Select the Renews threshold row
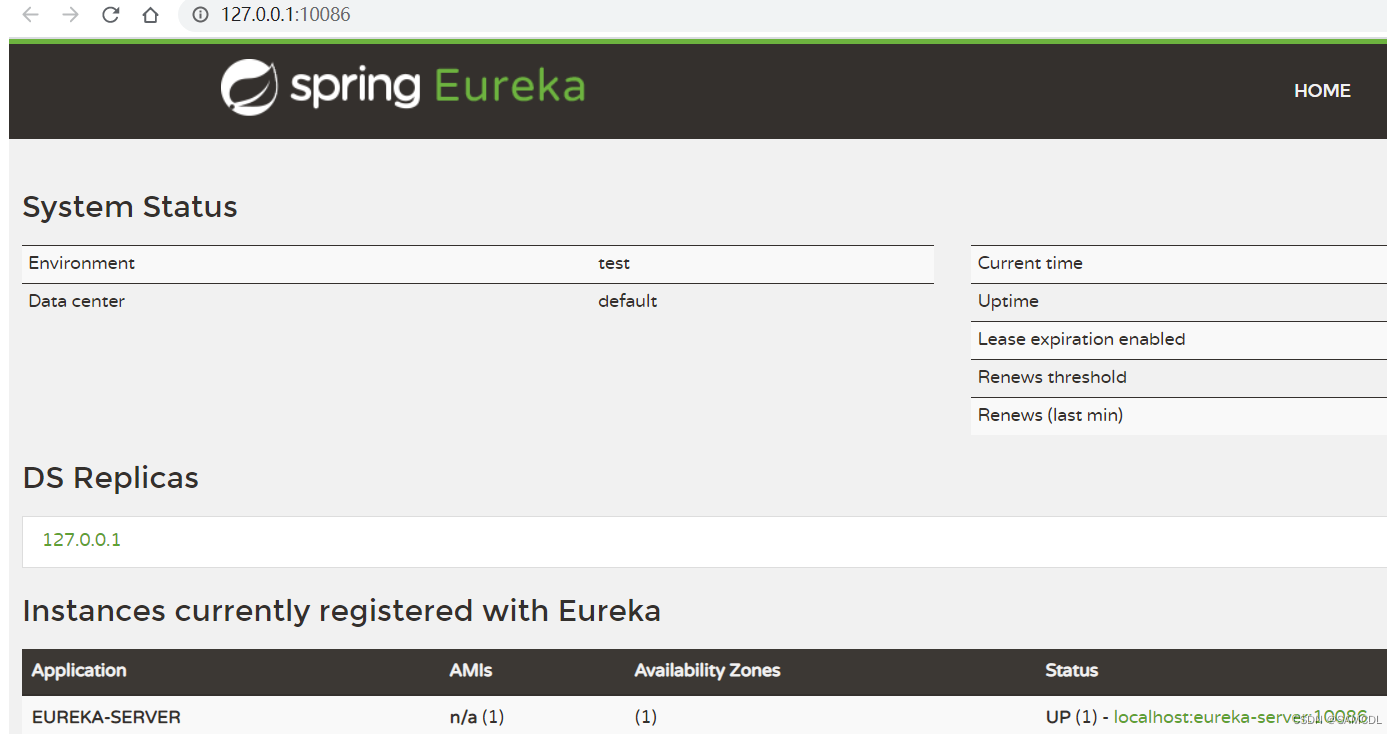 [1052, 377]
